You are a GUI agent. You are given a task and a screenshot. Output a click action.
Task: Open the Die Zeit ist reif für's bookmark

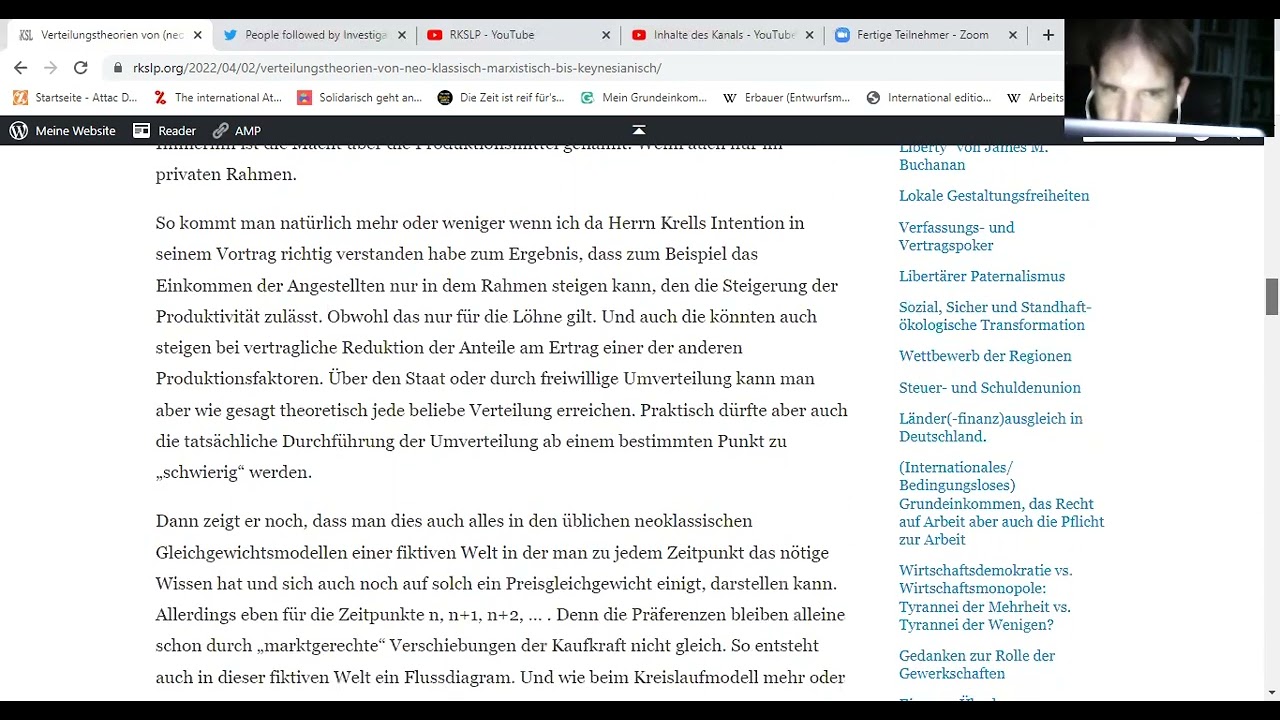(501, 98)
